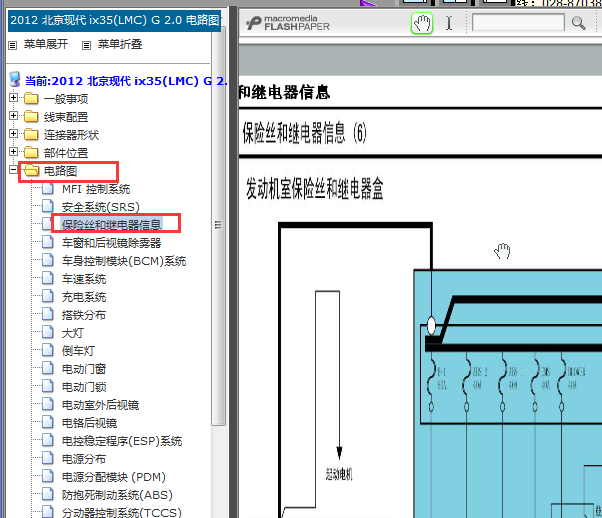Click the 连接器形状 folder icon
Image resolution: width=602 pixels, height=518 pixels.
coord(31,135)
